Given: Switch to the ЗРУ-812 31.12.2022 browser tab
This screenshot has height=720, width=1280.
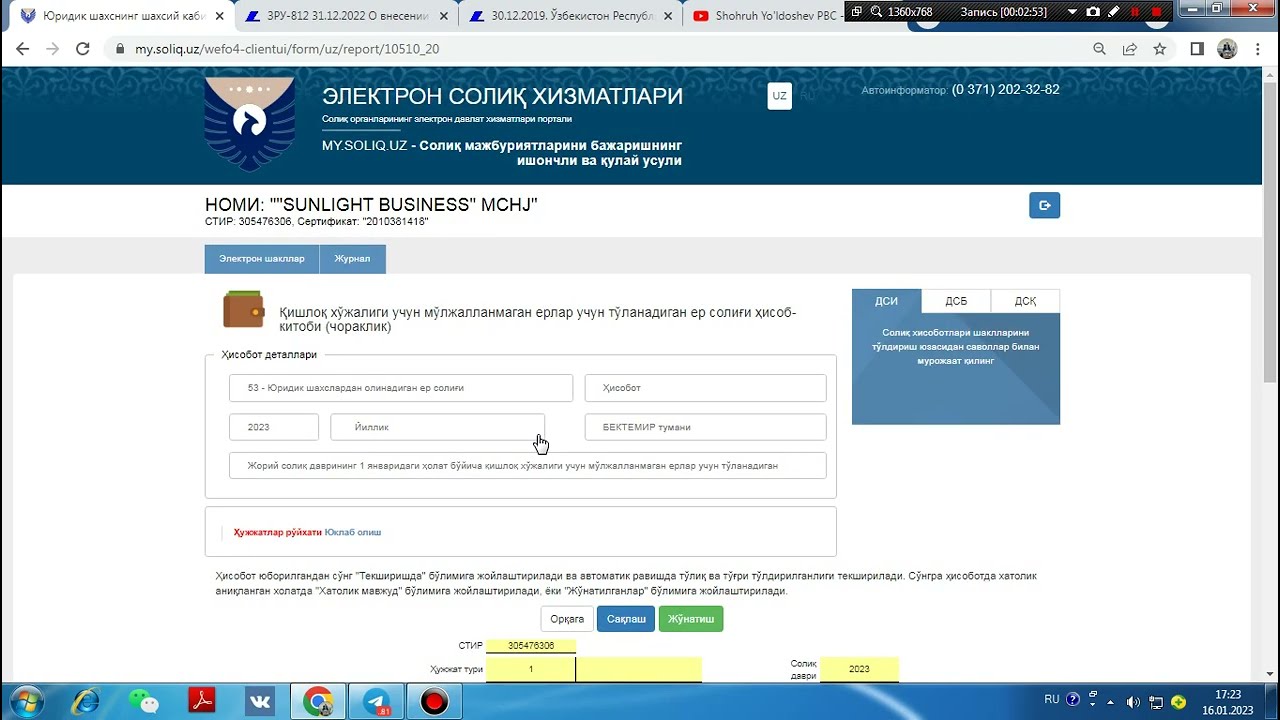Looking at the screenshot, I should click(347, 16).
